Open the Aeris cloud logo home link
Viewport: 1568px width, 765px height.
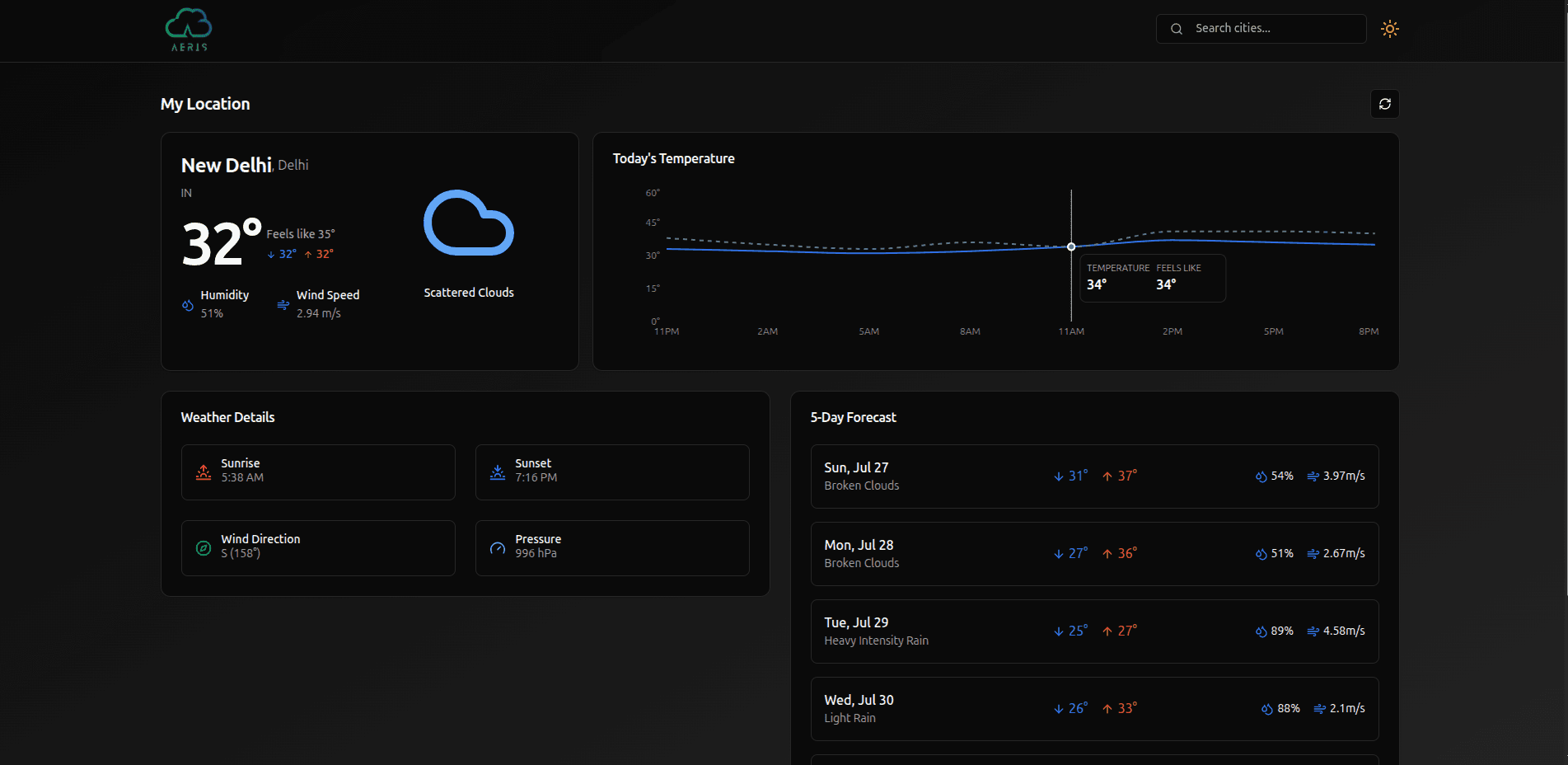click(x=189, y=31)
